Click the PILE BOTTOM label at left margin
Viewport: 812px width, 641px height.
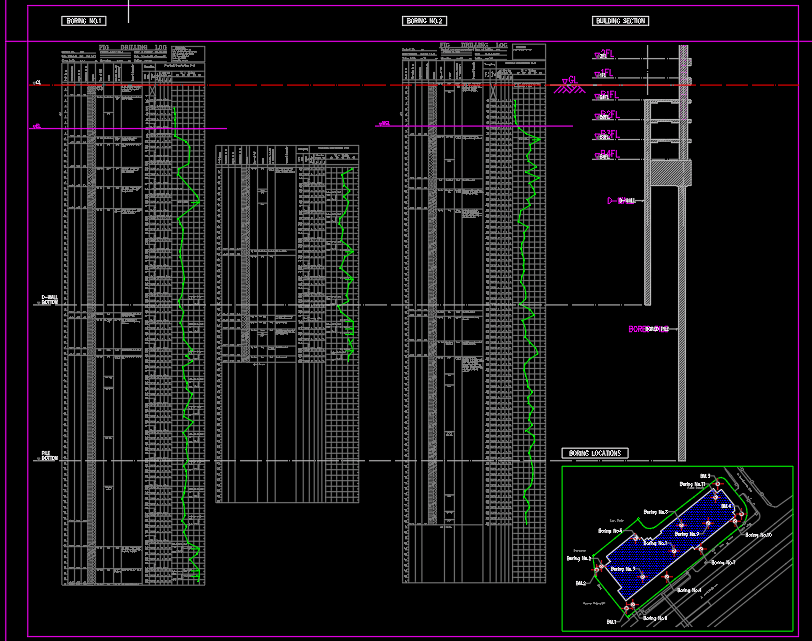50,456
